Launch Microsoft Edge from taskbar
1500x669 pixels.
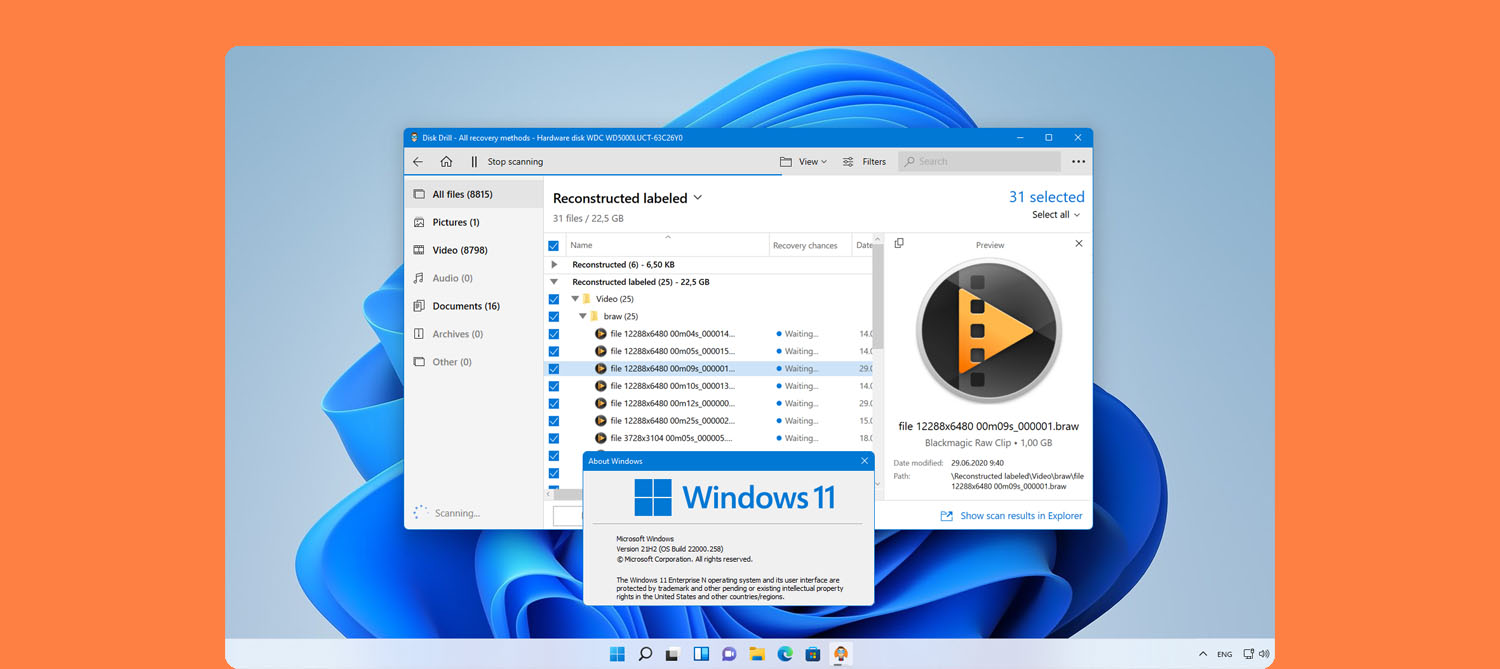(785, 654)
